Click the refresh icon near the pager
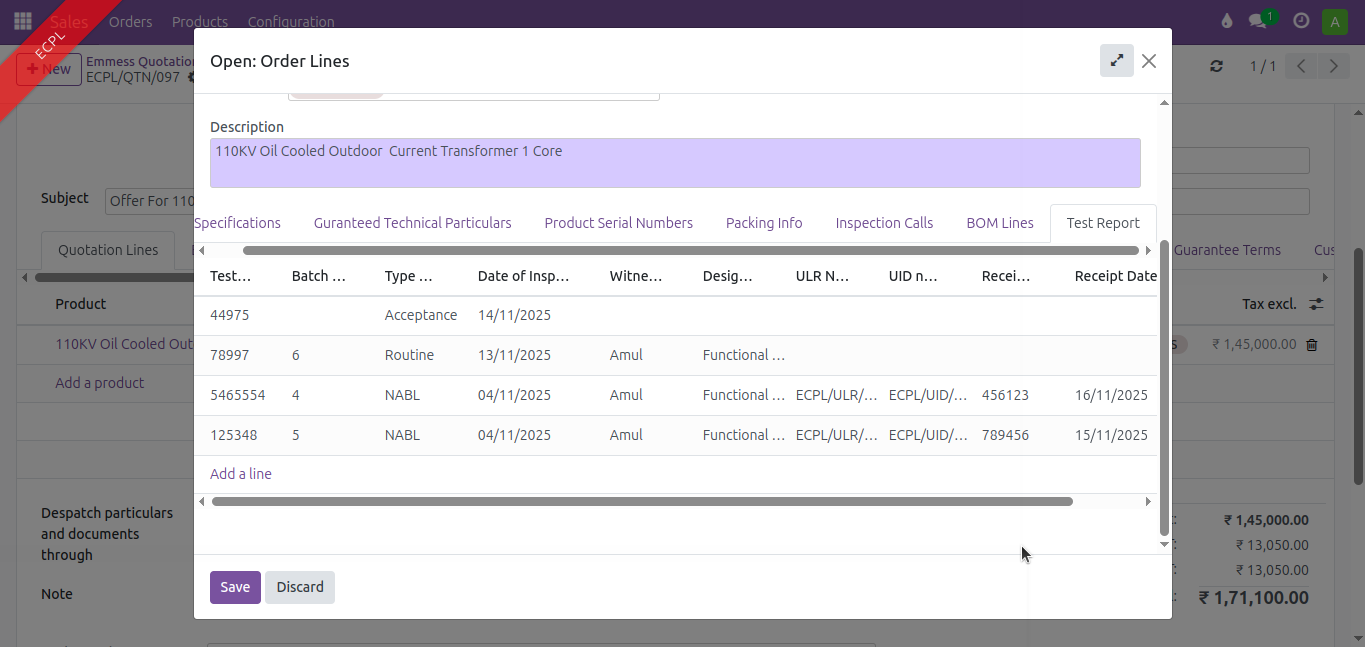This screenshot has height=647, width=1365. pos(1216,66)
